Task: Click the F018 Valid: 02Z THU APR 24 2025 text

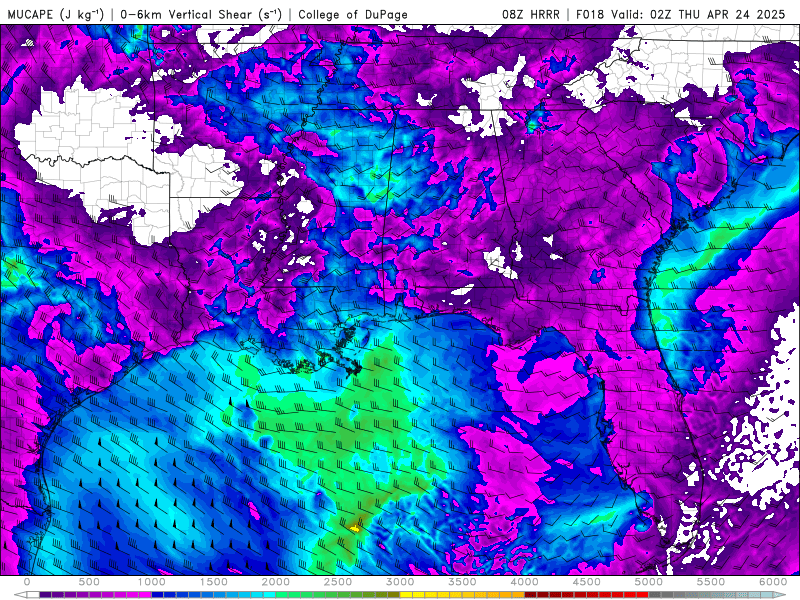Action: [681, 14]
